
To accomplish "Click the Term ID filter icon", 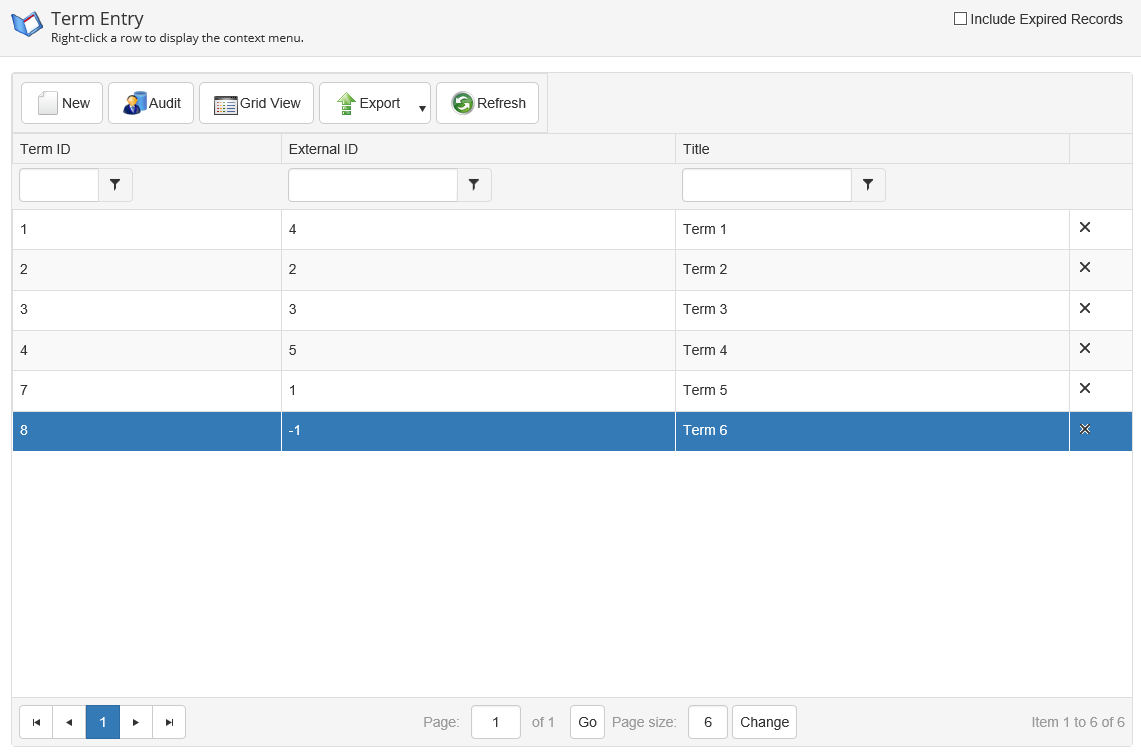I will 115,185.
